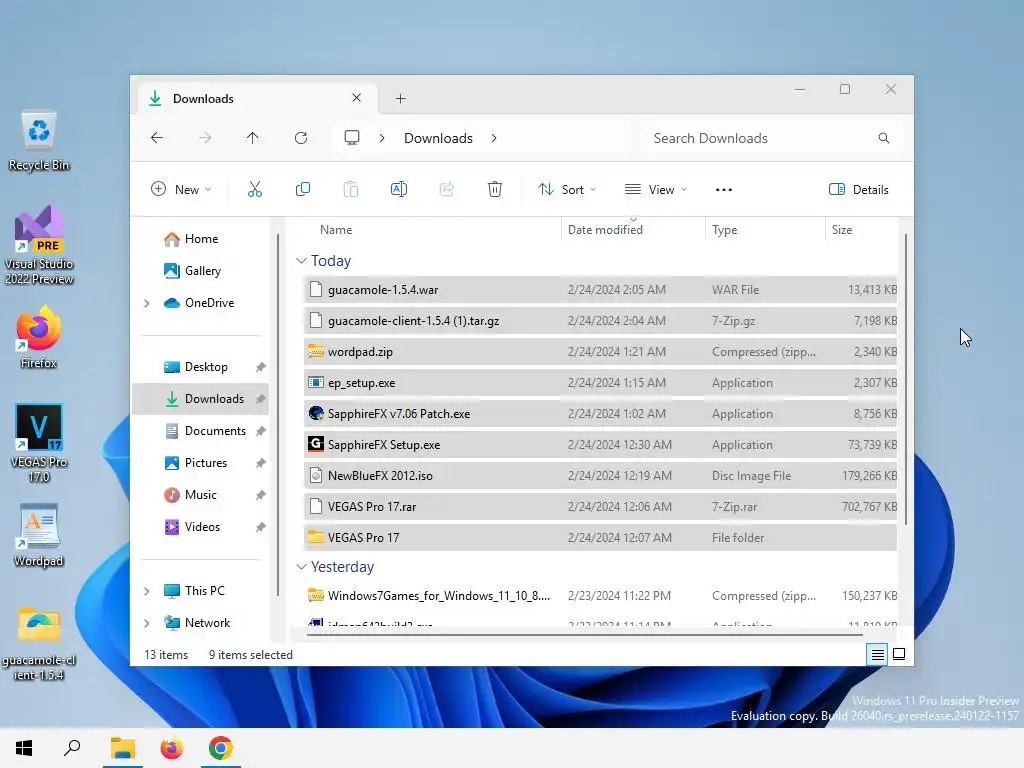Click Downloads breadcrumb in address bar
Image resolution: width=1024 pixels, height=768 pixels.
pos(438,138)
